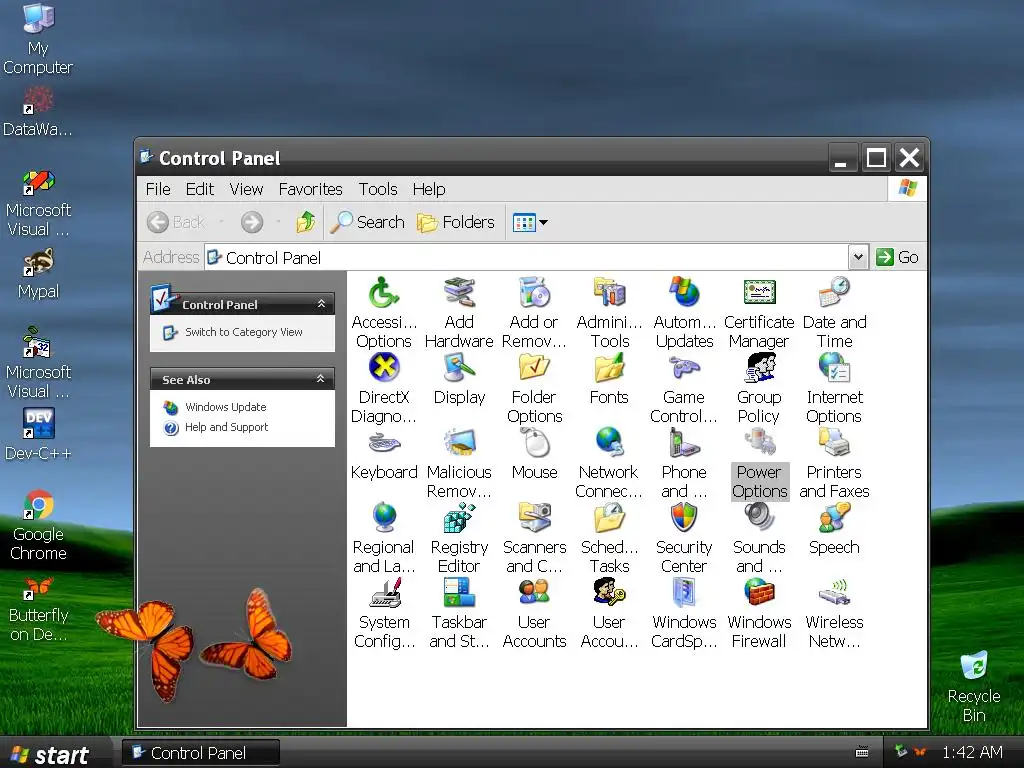The width and height of the screenshot is (1024, 768).
Task: Open the Help menu
Action: coord(428,189)
